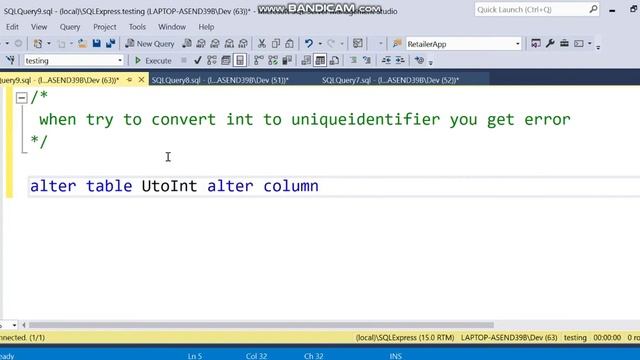Comment out the selected lines

tap(353, 60)
